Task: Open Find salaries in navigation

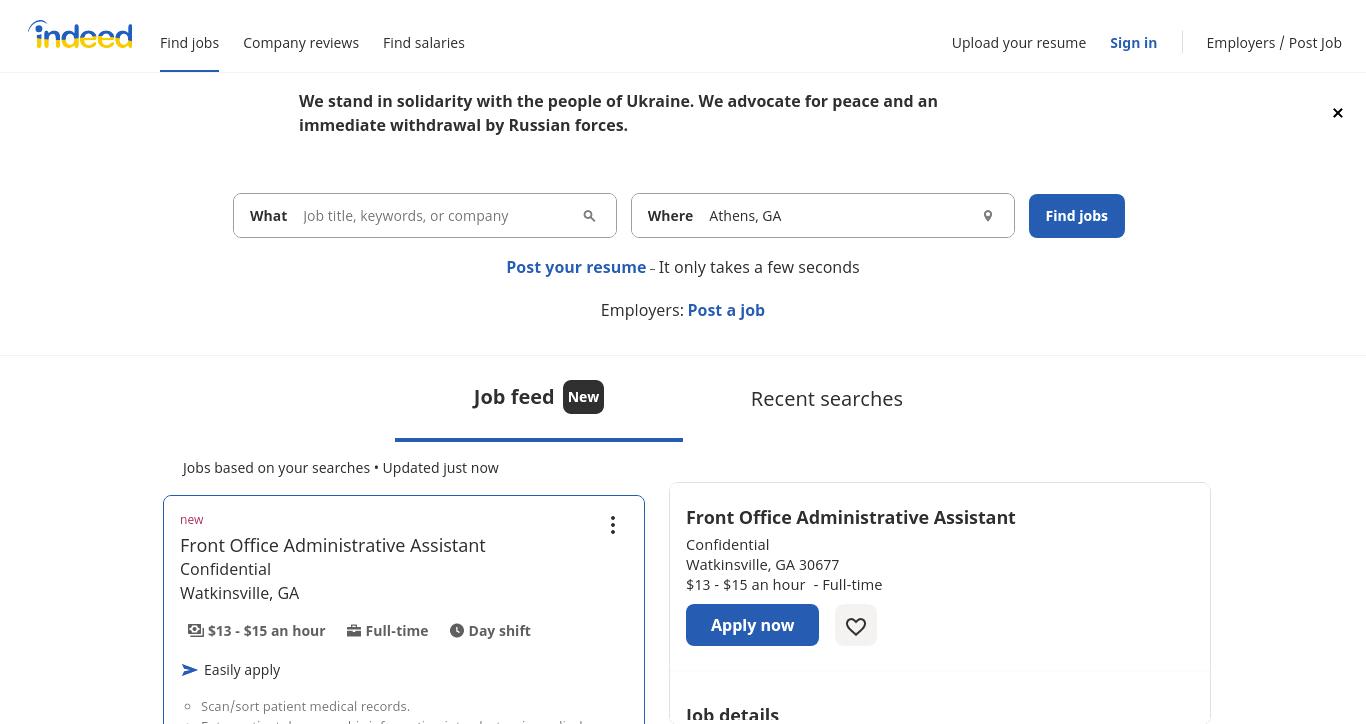Action: tap(424, 42)
